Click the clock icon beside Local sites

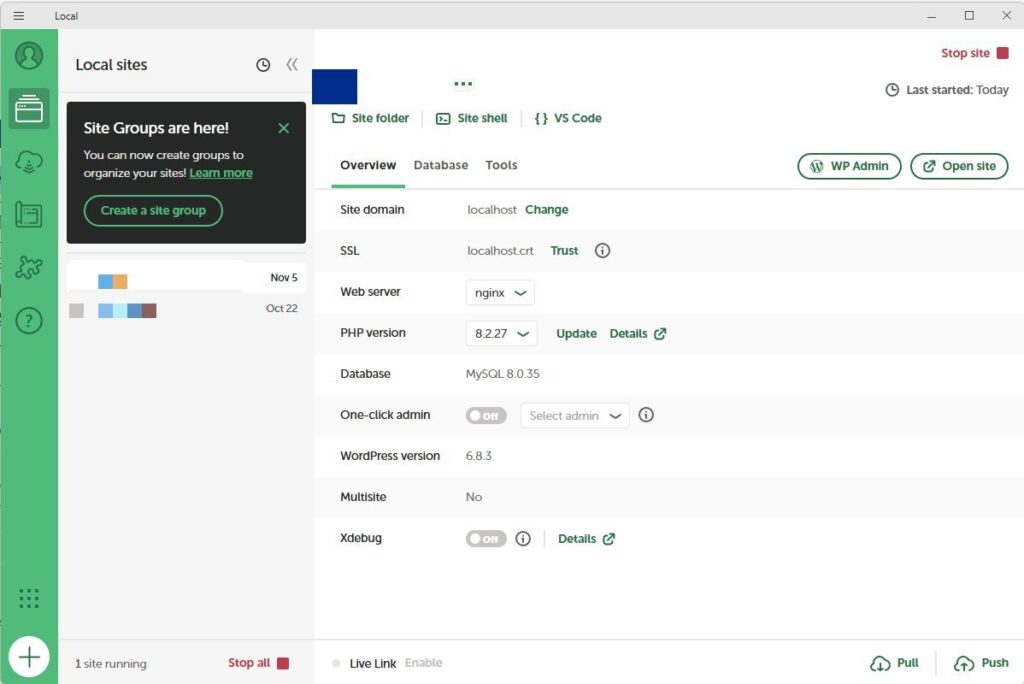pos(263,65)
